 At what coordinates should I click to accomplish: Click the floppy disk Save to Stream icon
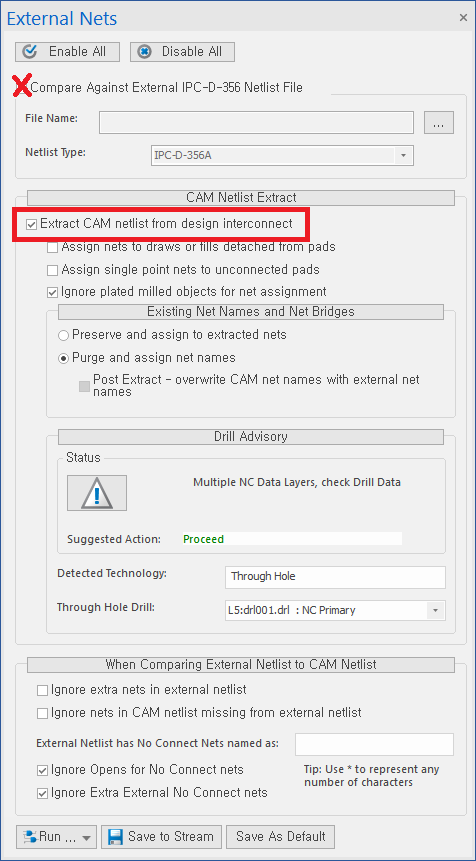click(x=115, y=837)
